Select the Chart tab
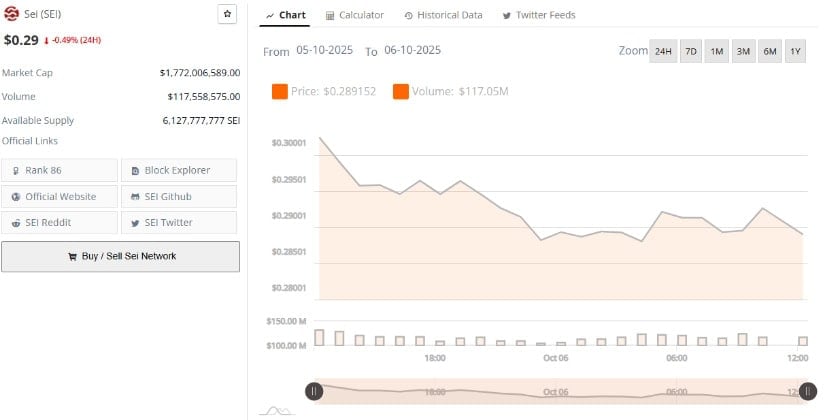The width and height of the screenshot is (825, 420). tap(286, 15)
